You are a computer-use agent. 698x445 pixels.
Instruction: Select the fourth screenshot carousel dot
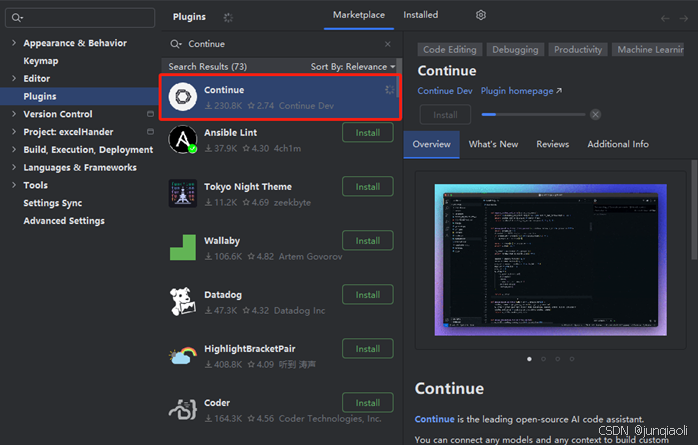coord(572,359)
